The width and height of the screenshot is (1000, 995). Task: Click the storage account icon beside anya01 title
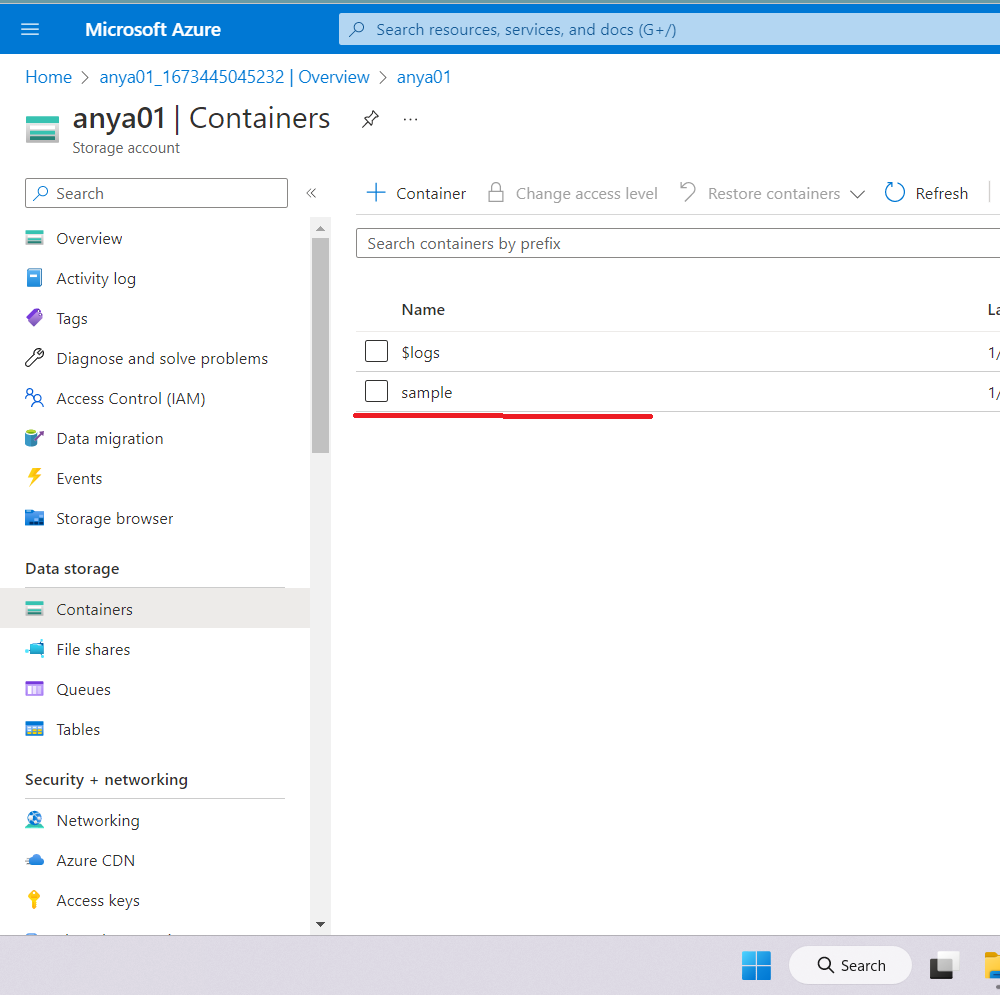click(42, 129)
